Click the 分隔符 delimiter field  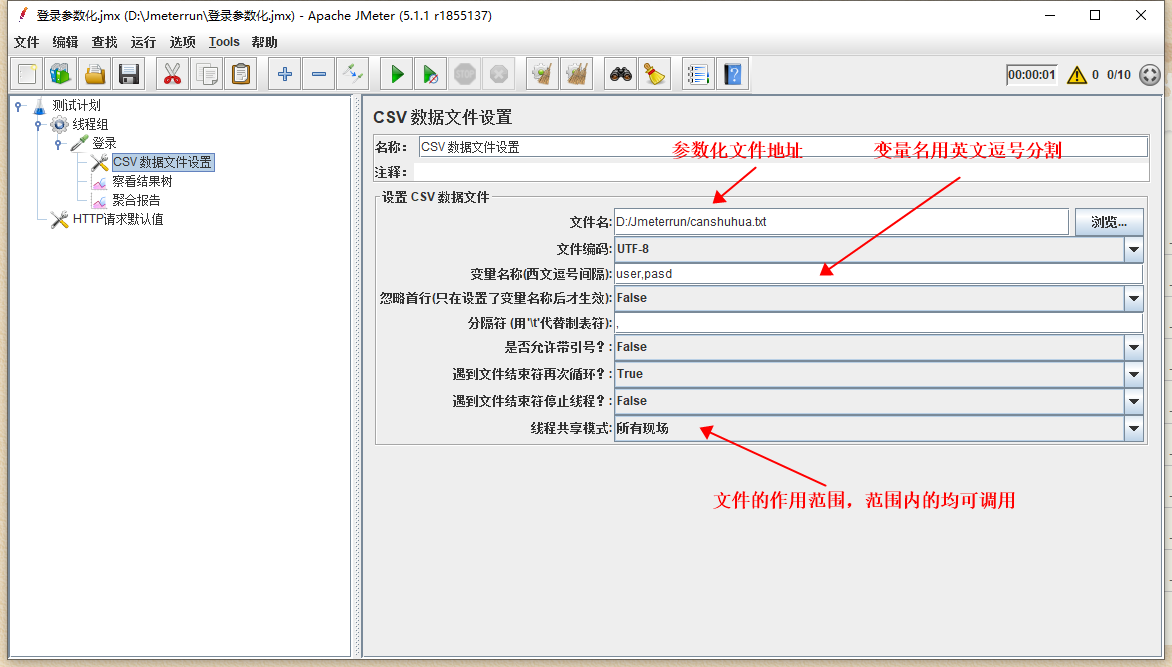point(878,323)
